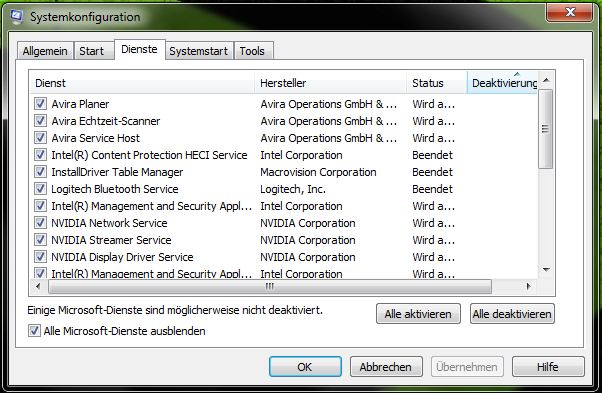Viewport: 602px width, 393px height.
Task: Close the Systemkonfiguration window
Action: tap(569, 12)
